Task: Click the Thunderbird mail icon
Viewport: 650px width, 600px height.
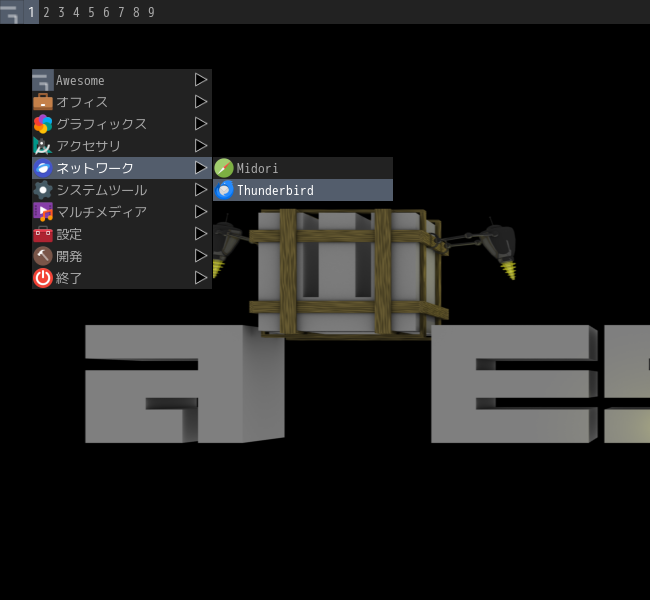Action: pyautogui.click(x=224, y=190)
